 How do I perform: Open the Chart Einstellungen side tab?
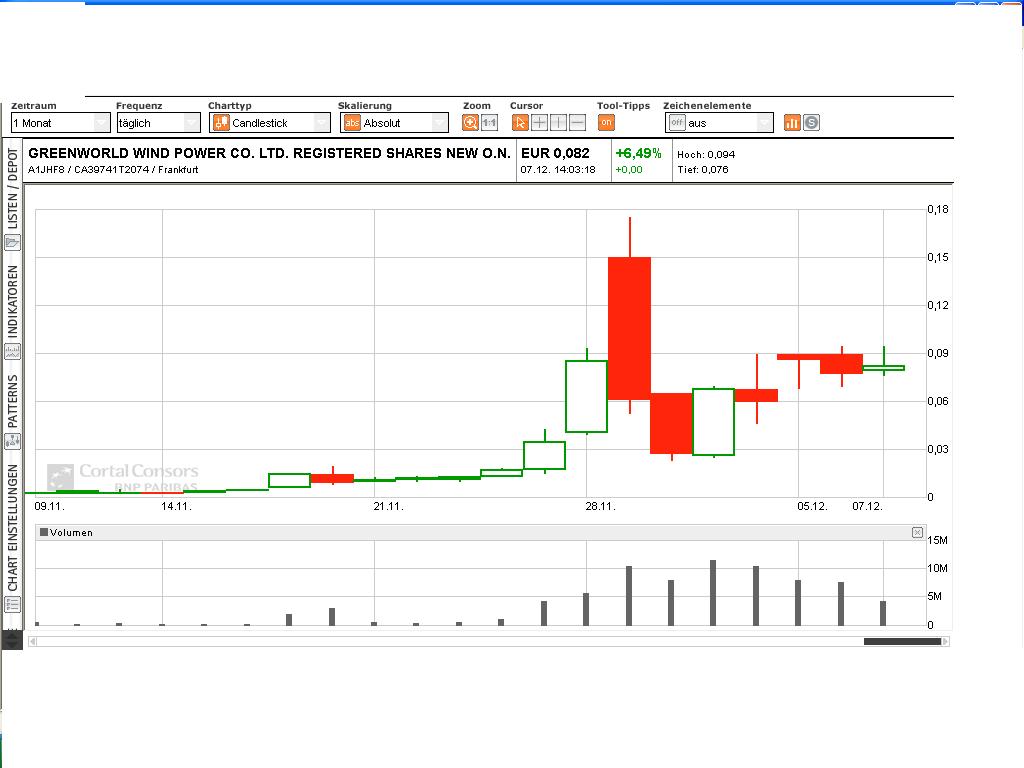[x=12, y=528]
